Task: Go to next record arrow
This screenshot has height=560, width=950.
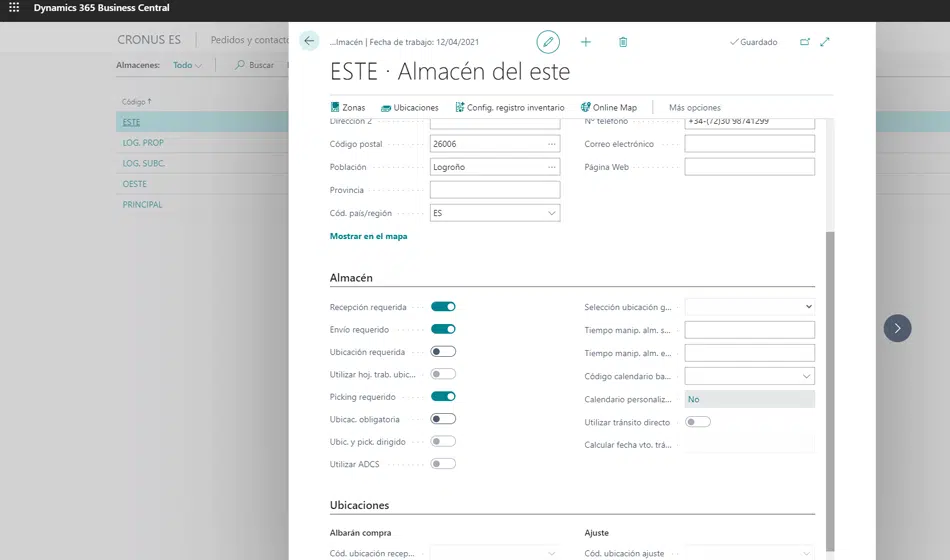Action: click(x=897, y=328)
